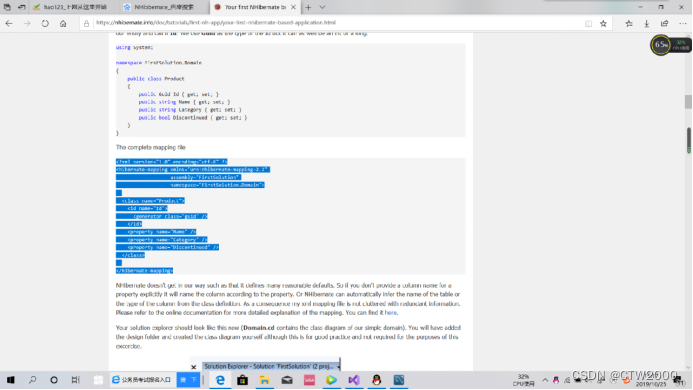Open Visual Studio from taskbar
693x390 pixels.
(354, 380)
